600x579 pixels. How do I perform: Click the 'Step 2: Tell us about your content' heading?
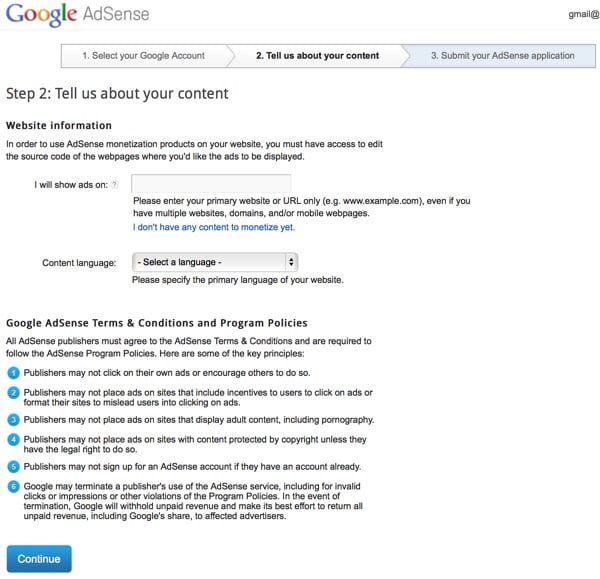[x=117, y=94]
